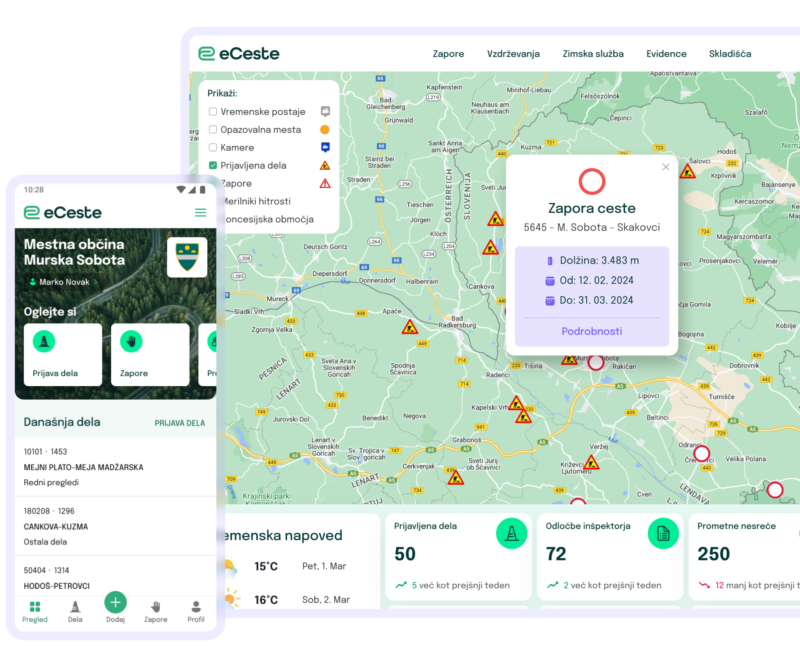This screenshot has height=667, width=800.
Task: Click the Podrobnosti link in popup
Action: point(591,331)
